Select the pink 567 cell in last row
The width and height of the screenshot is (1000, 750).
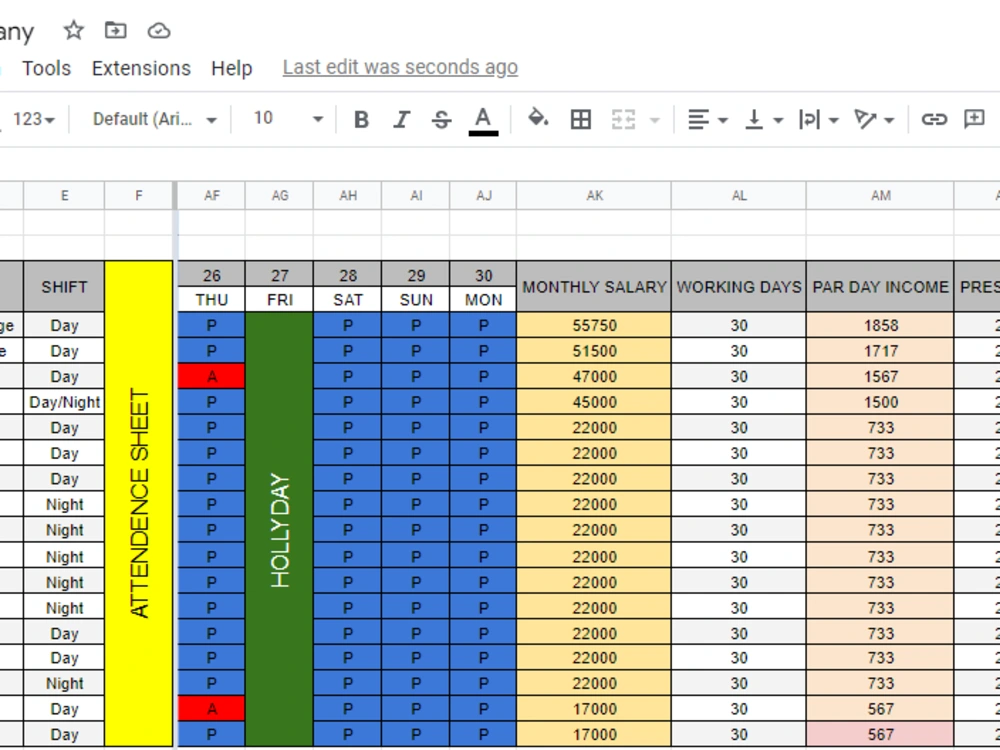(880, 734)
